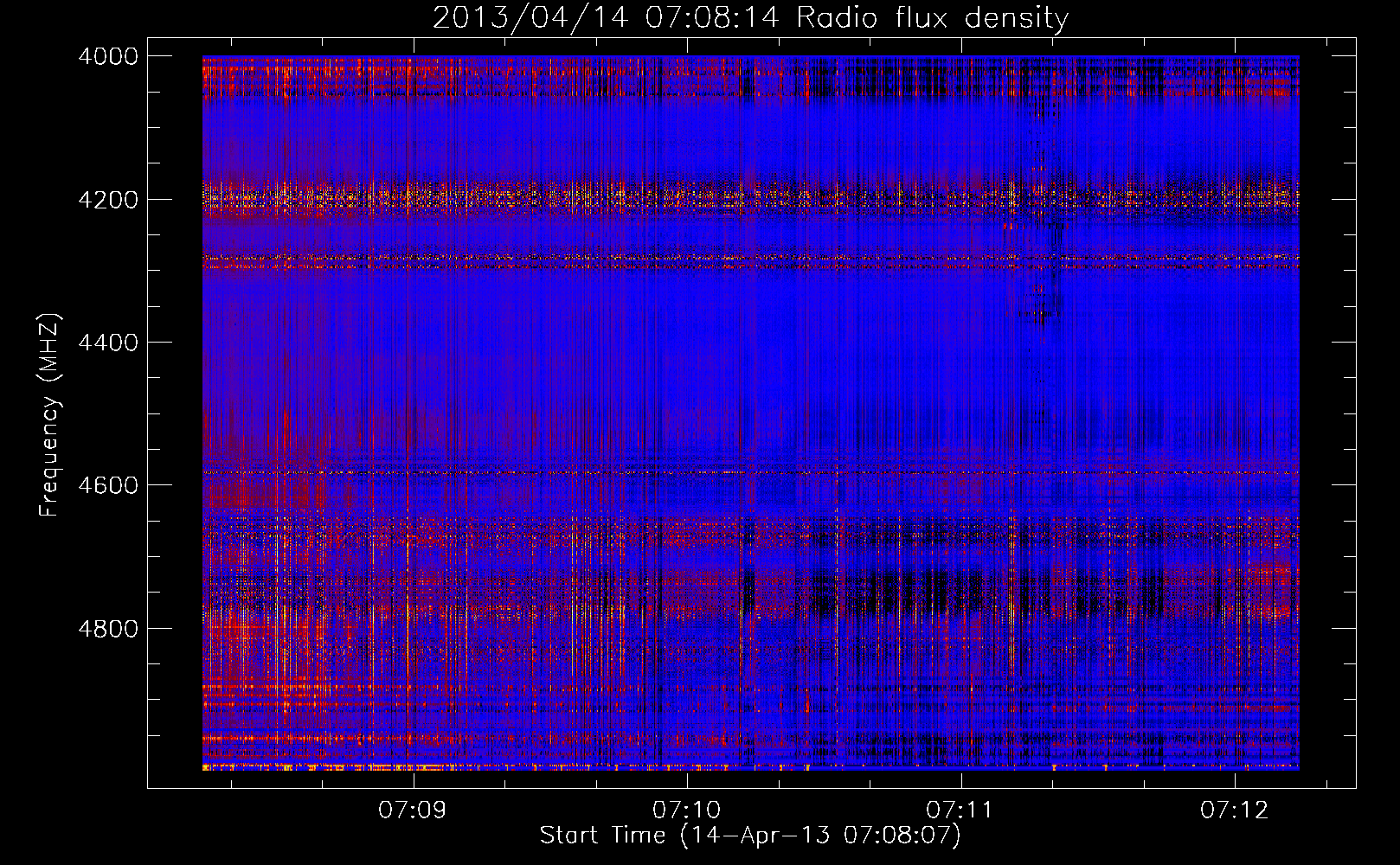Screen dimensions: 1400x865
Task: Click the 07:09 time tick label
Action: click(413, 811)
